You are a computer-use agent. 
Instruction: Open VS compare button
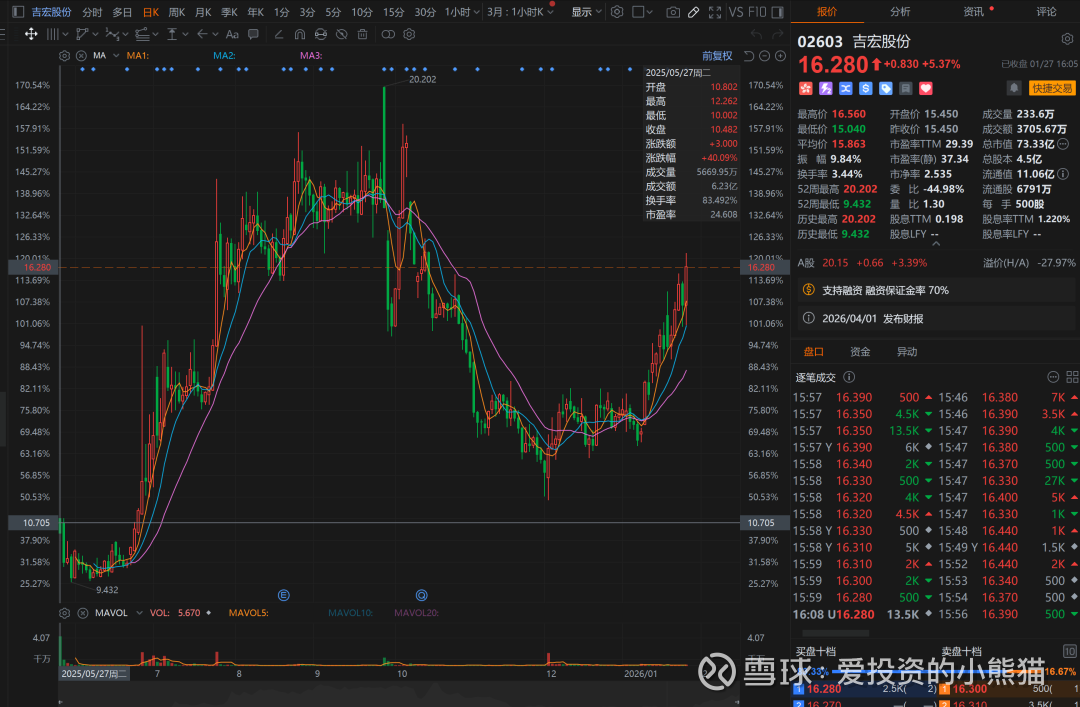click(736, 12)
